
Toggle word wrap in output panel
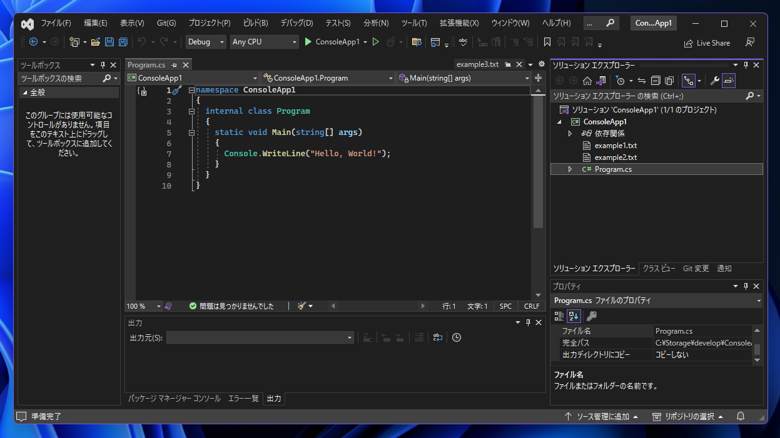pos(437,338)
